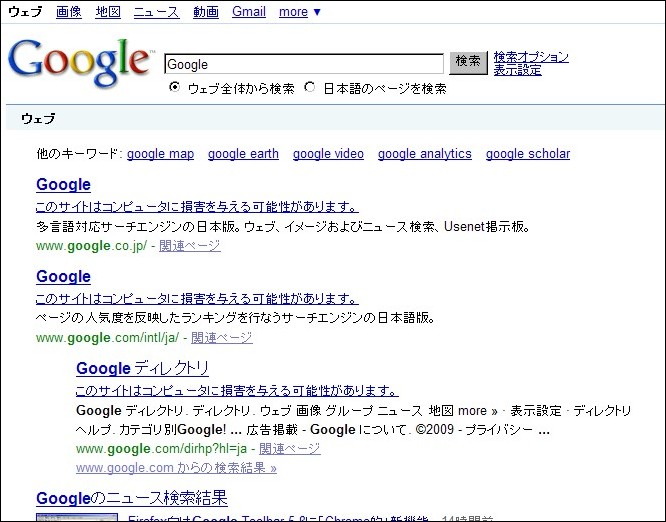Open 関連ページ for google.com/dirhp result
This screenshot has height=522, width=666.
(290, 449)
